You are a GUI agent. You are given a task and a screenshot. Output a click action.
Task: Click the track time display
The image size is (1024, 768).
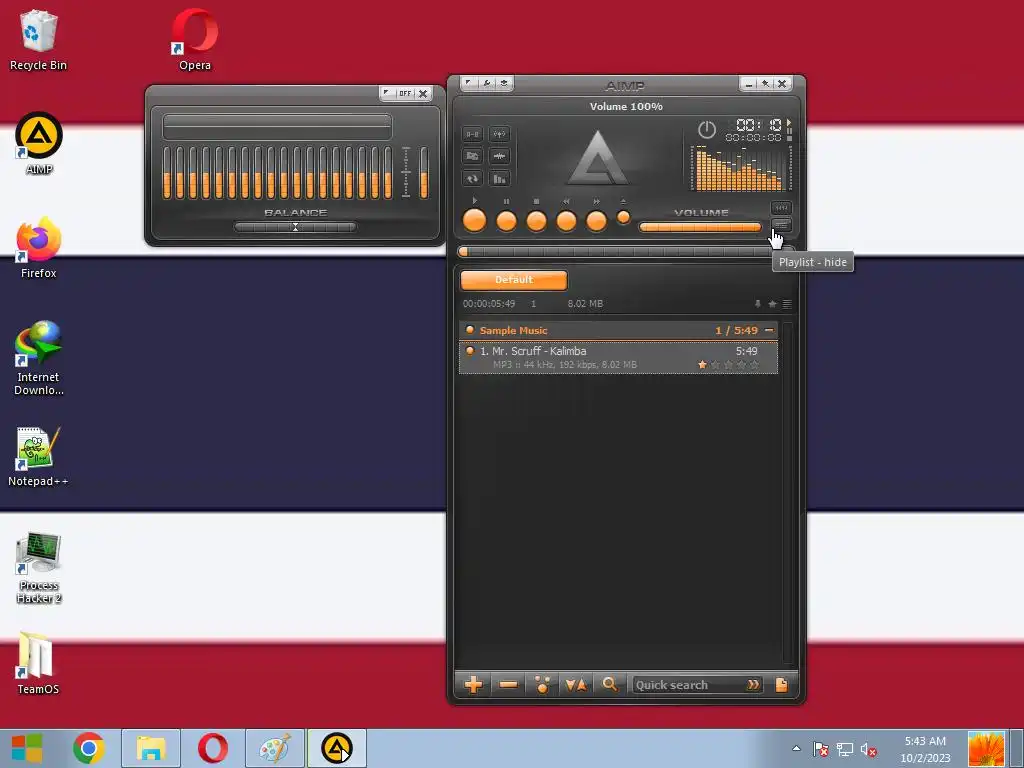(x=758, y=124)
